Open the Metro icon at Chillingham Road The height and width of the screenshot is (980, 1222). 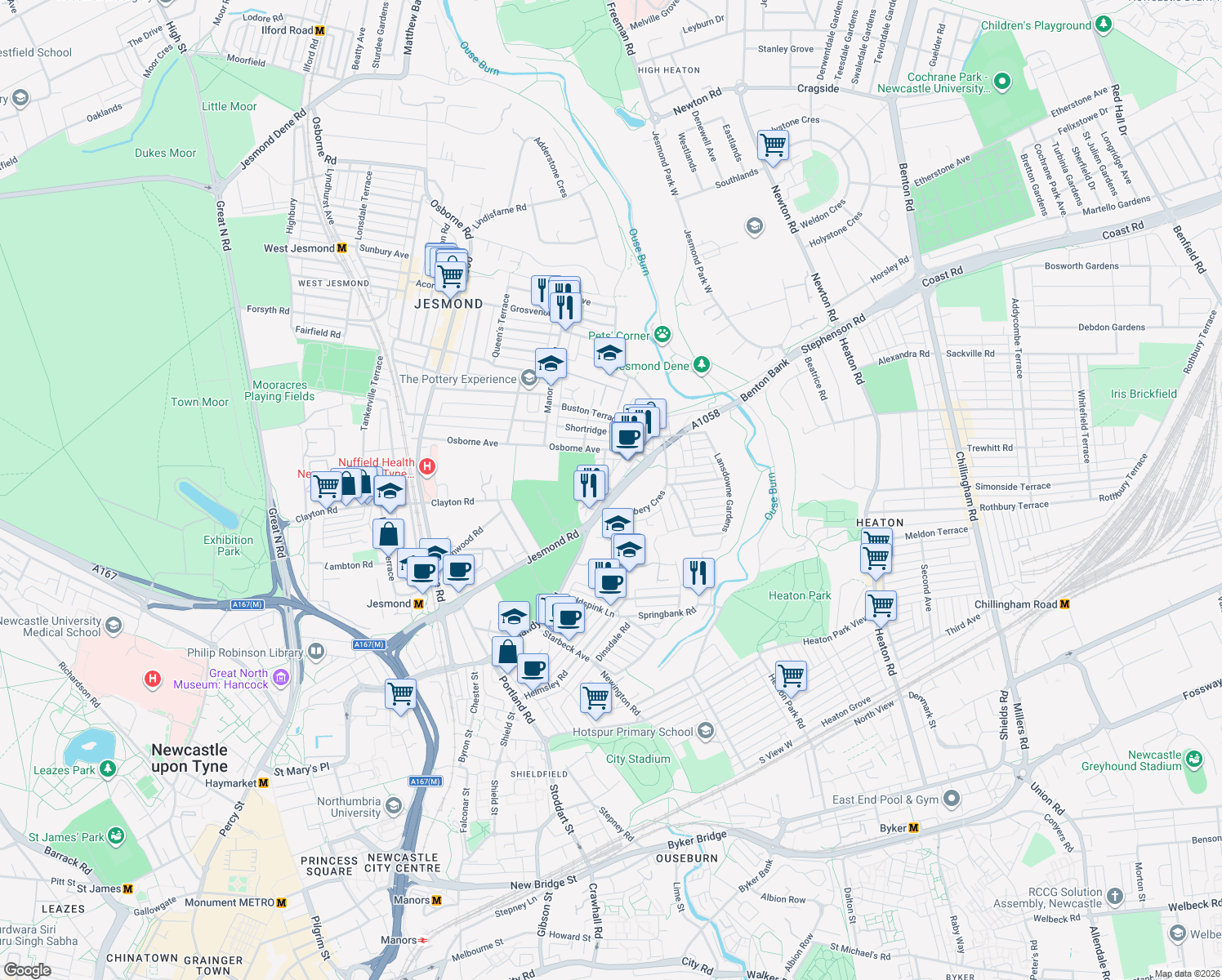pyautogui.click(x=1064, y=604)
